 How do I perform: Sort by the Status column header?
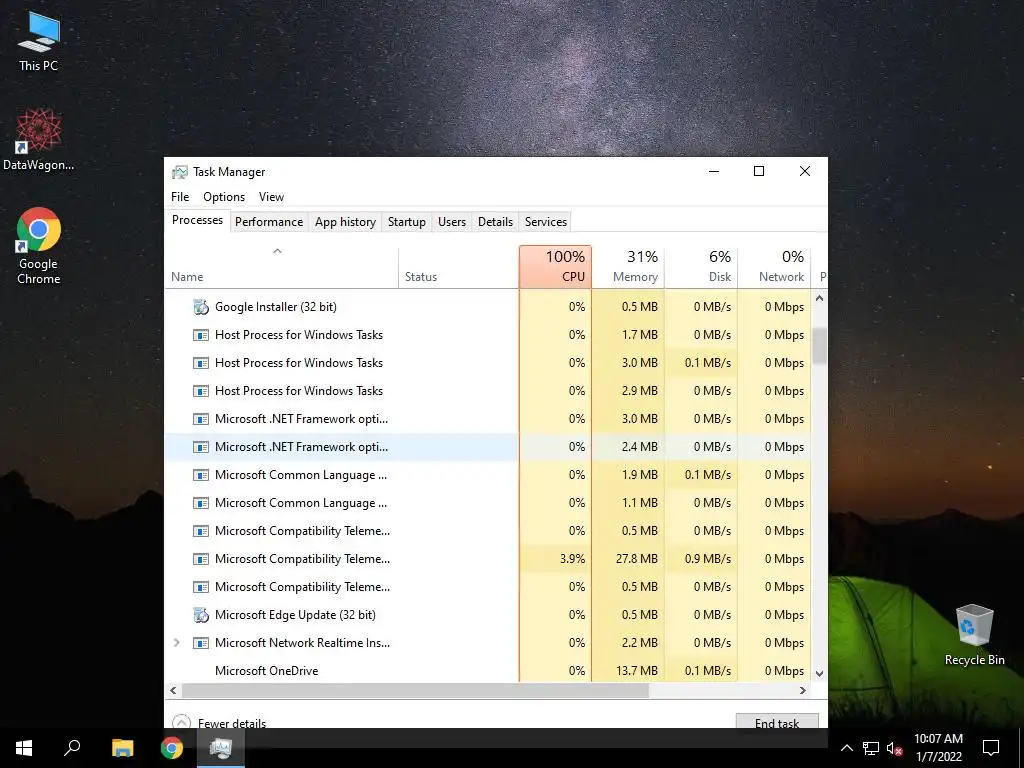[x=458, y=267]
